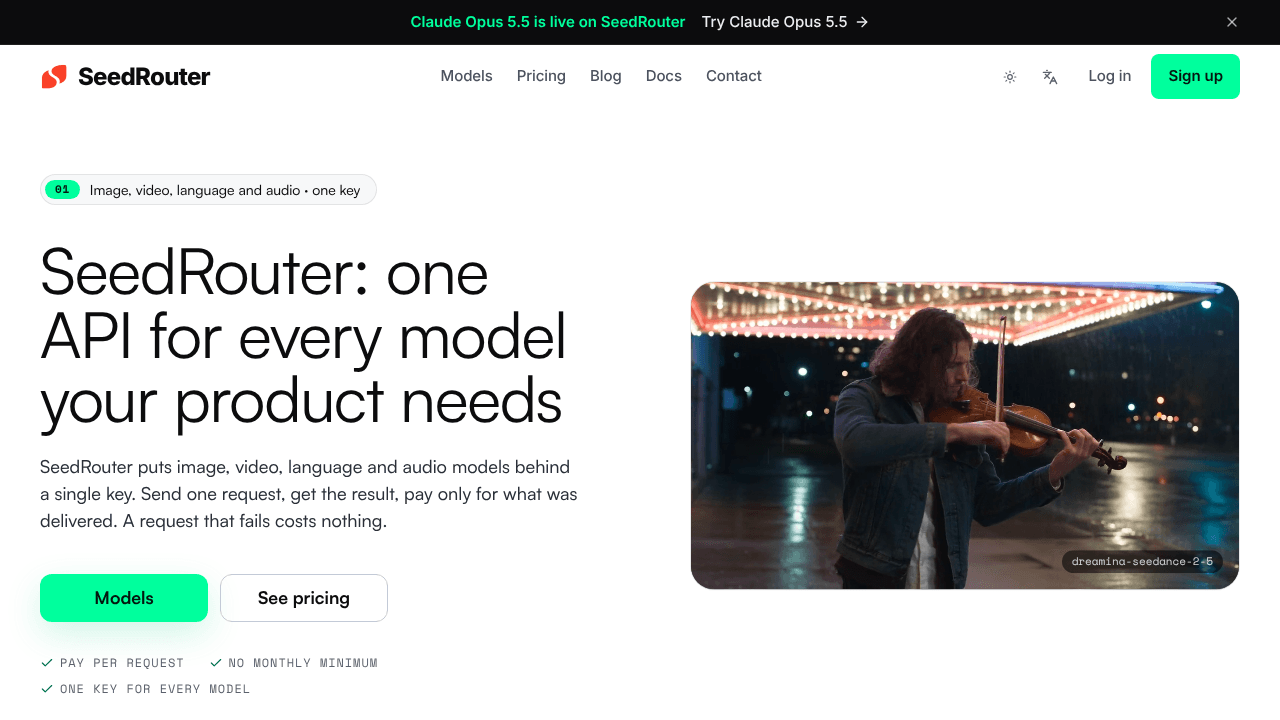This screenshot has height=720, width=1280.
Task: Go to Pricing in the navigation
Action: (x=541, y=76)
